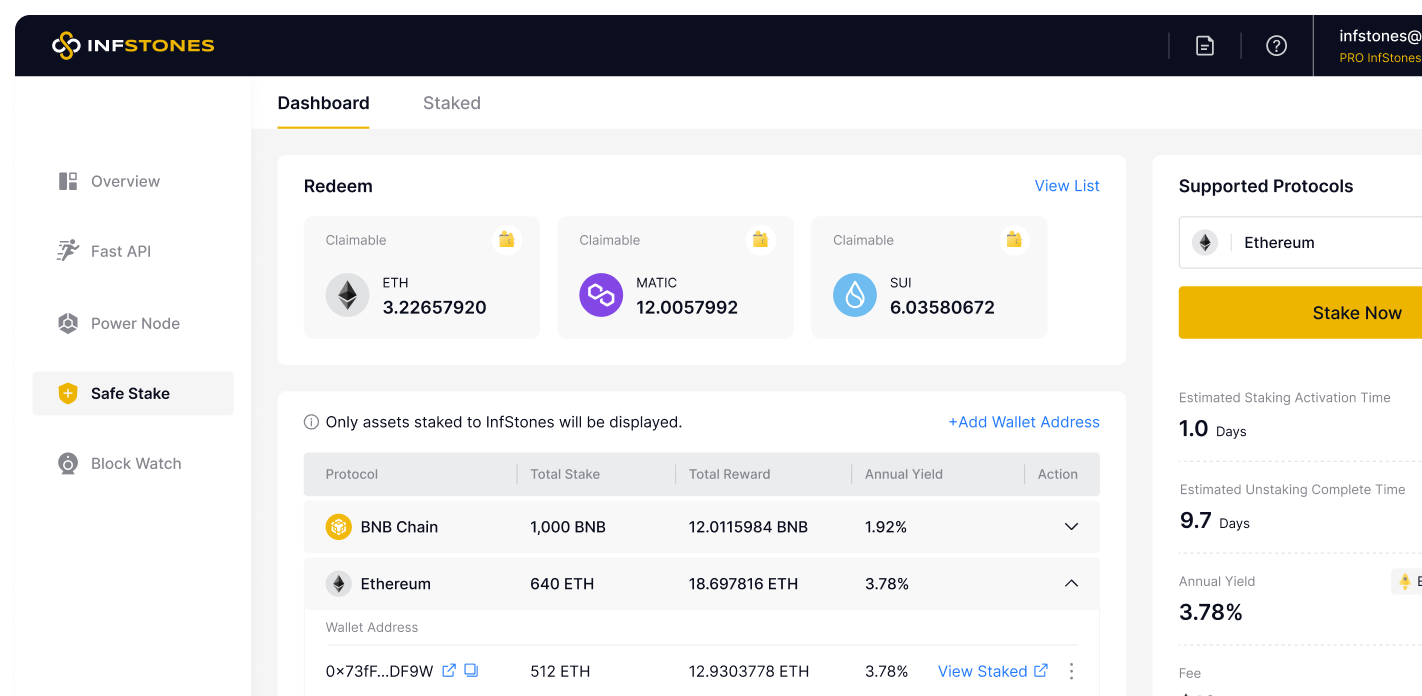The image size is (1422, 696).
Task: Click the Power Node hexagon icon
Action: click(68, 323)
